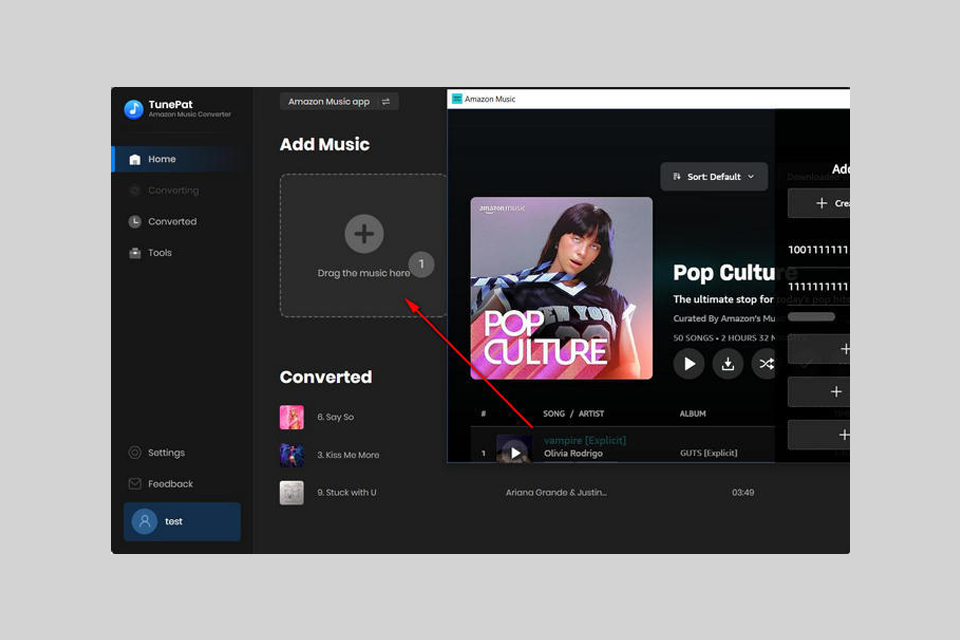The image size is (960, 640).
Task: Play the Pop Culture playlist
Action: (689, 364)
